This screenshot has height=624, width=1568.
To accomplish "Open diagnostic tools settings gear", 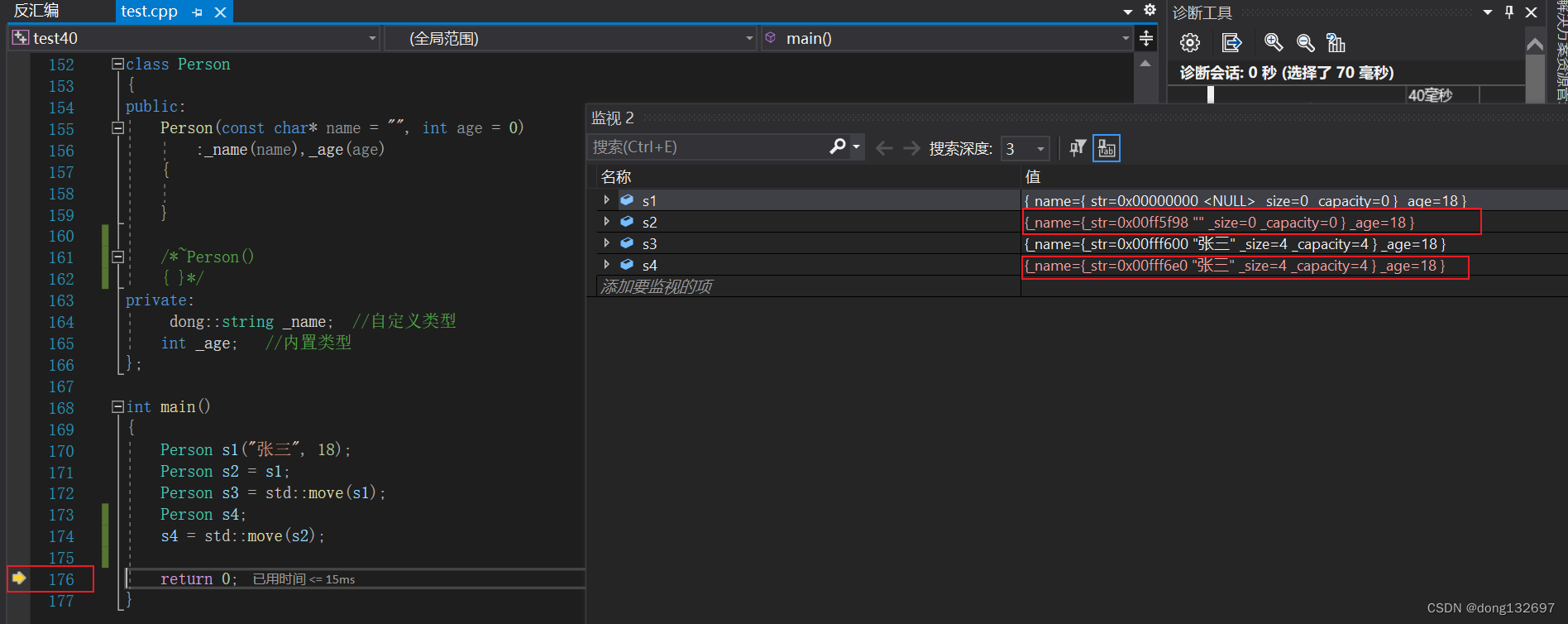I will pyautogui.click(x=1190, y=43).
